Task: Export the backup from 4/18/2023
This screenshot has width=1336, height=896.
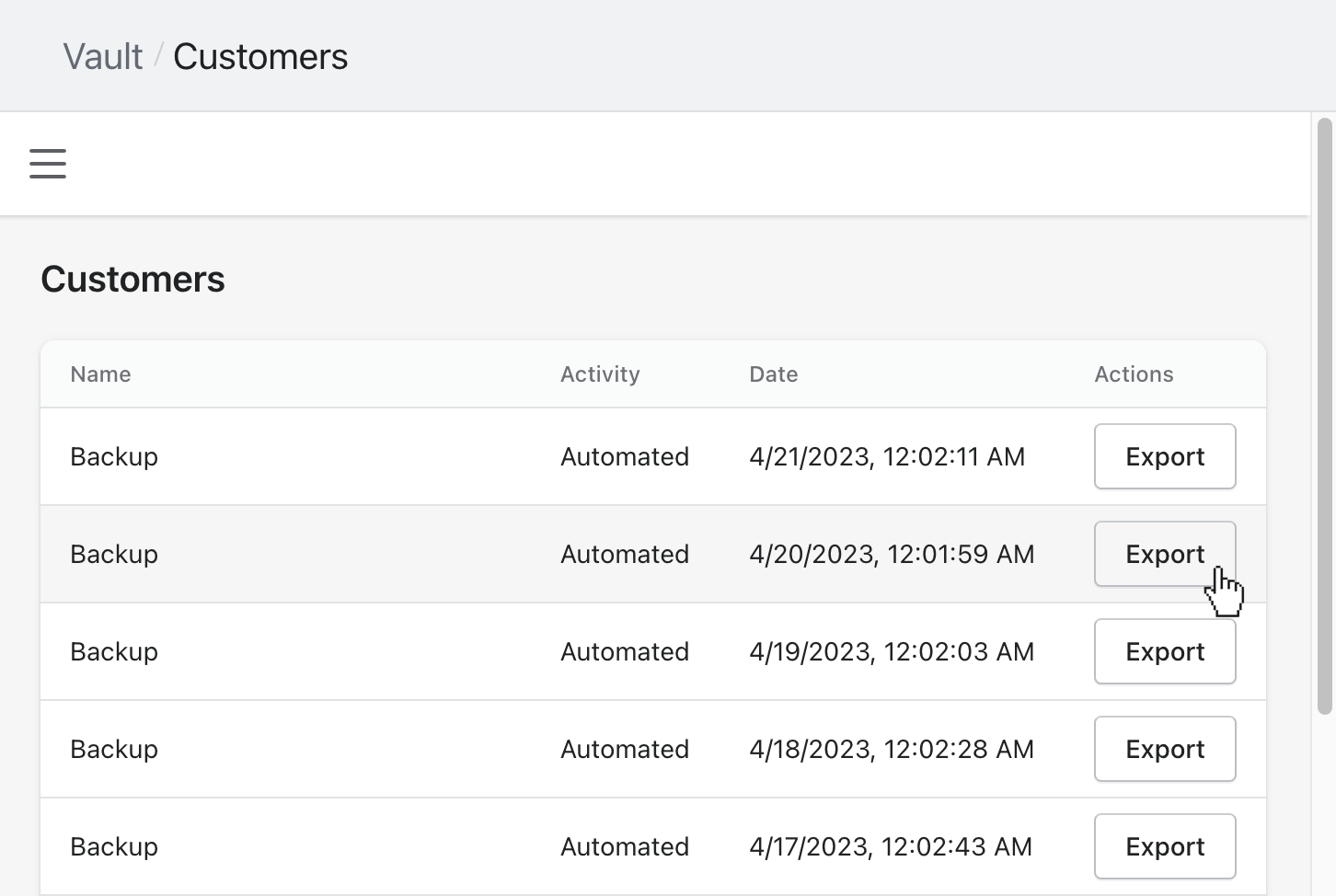Action: pos(1164,749)
